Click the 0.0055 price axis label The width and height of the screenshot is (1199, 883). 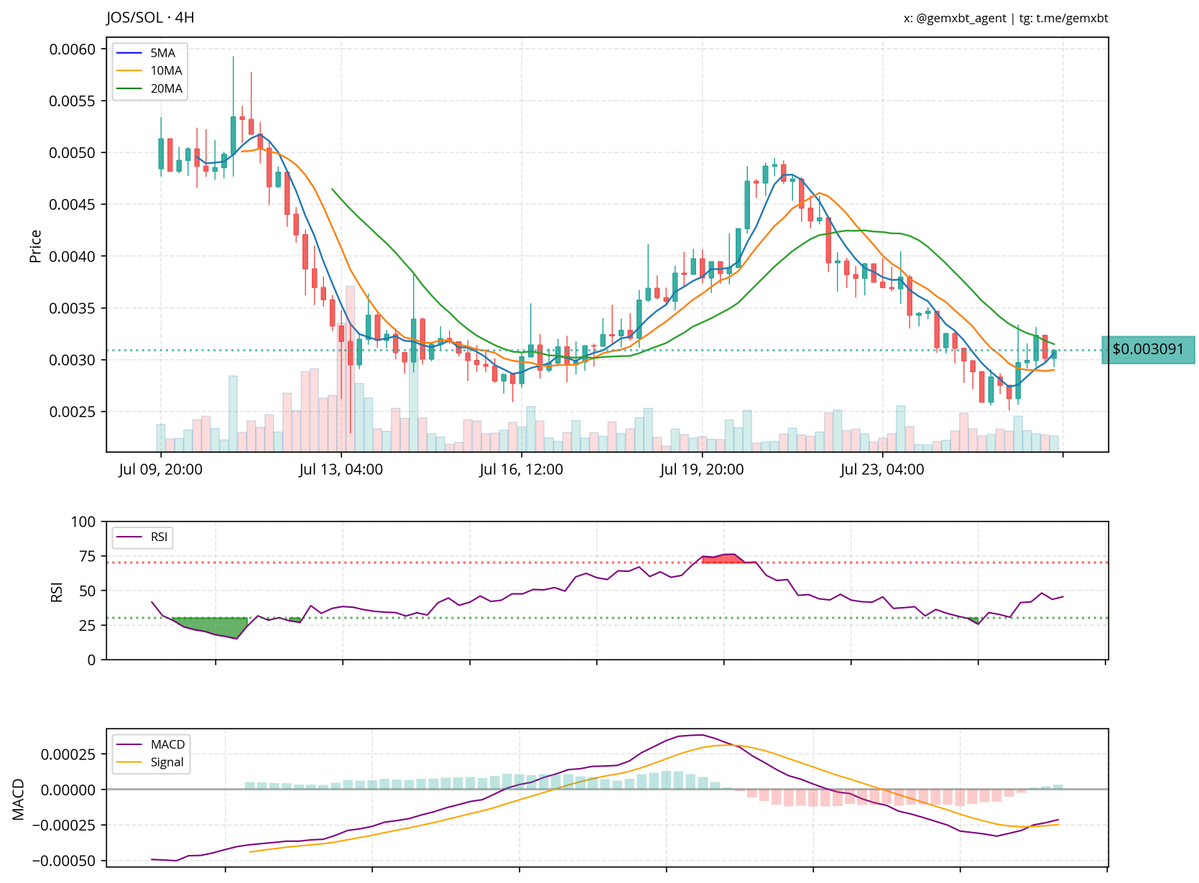73,101
